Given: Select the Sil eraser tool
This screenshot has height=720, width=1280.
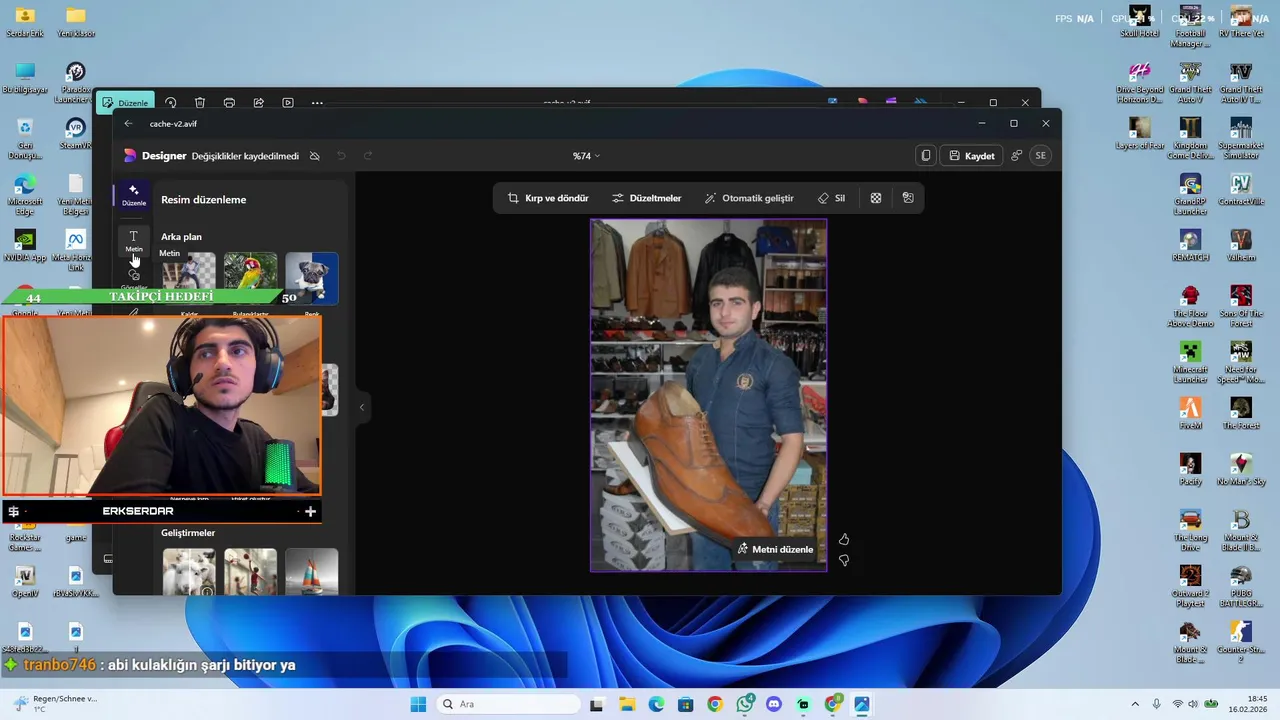Looking at the screenshot, I should (x=831, y=198).
